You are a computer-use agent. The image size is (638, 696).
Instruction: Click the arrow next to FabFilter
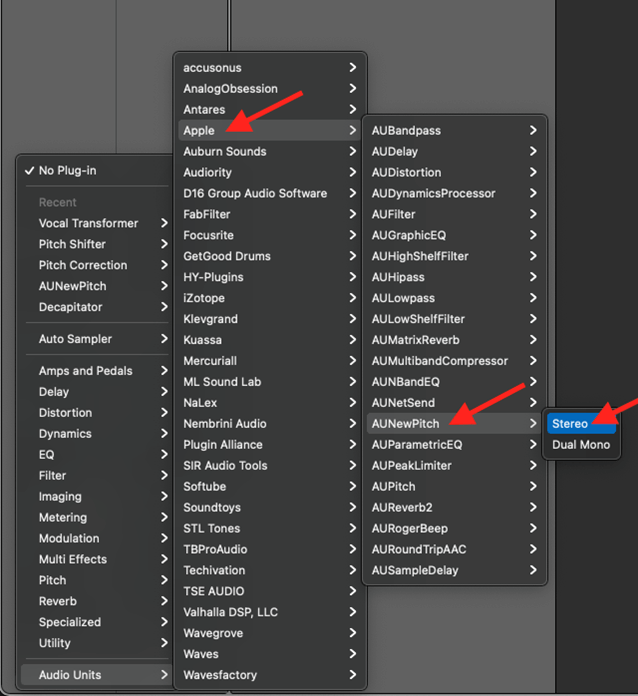point(353,214)
